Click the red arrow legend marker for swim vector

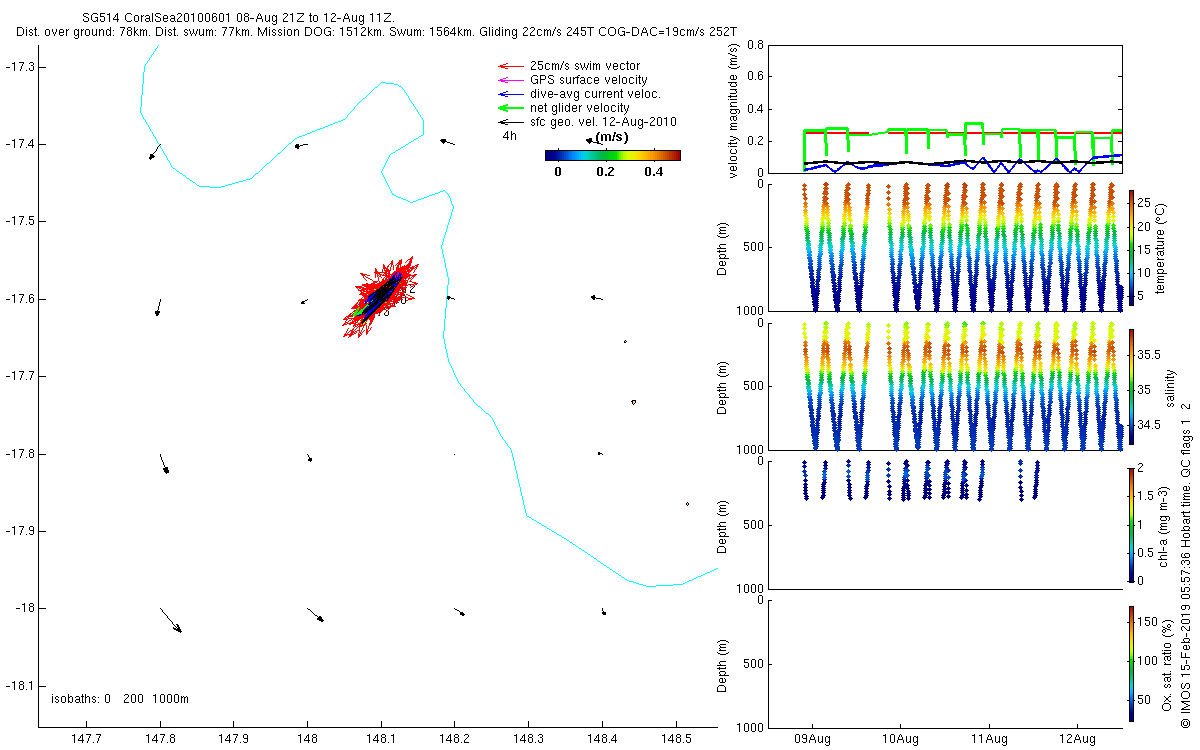(x=511, y=66)
